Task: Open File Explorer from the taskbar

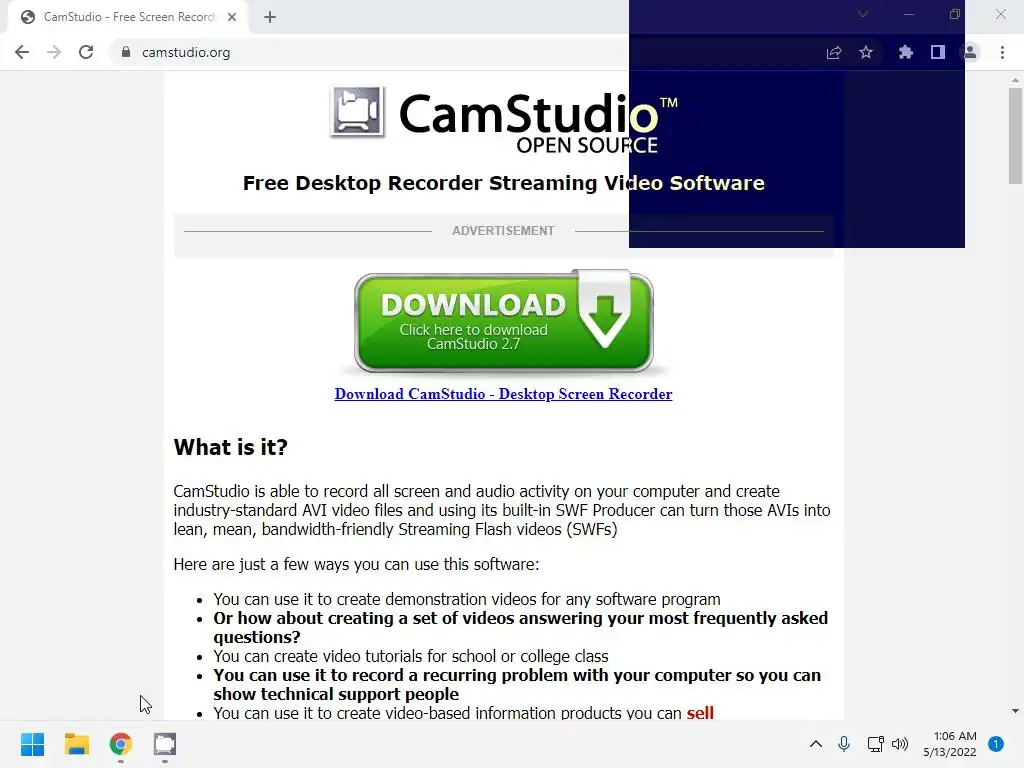Action: click(x=76, y=744)
